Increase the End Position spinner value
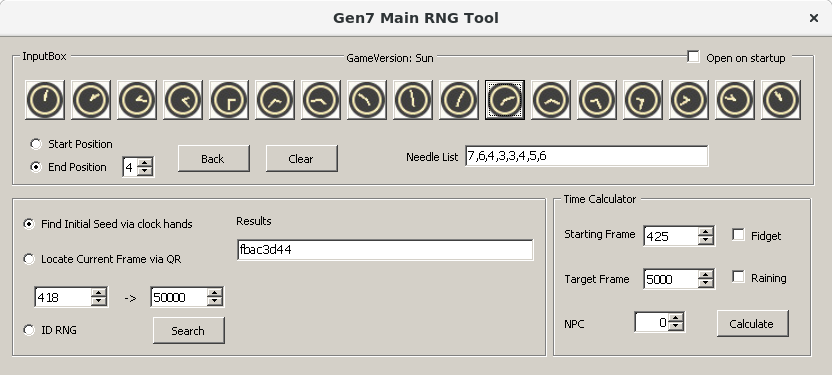Viewport: 832px width, 375px height. point(145,162)
